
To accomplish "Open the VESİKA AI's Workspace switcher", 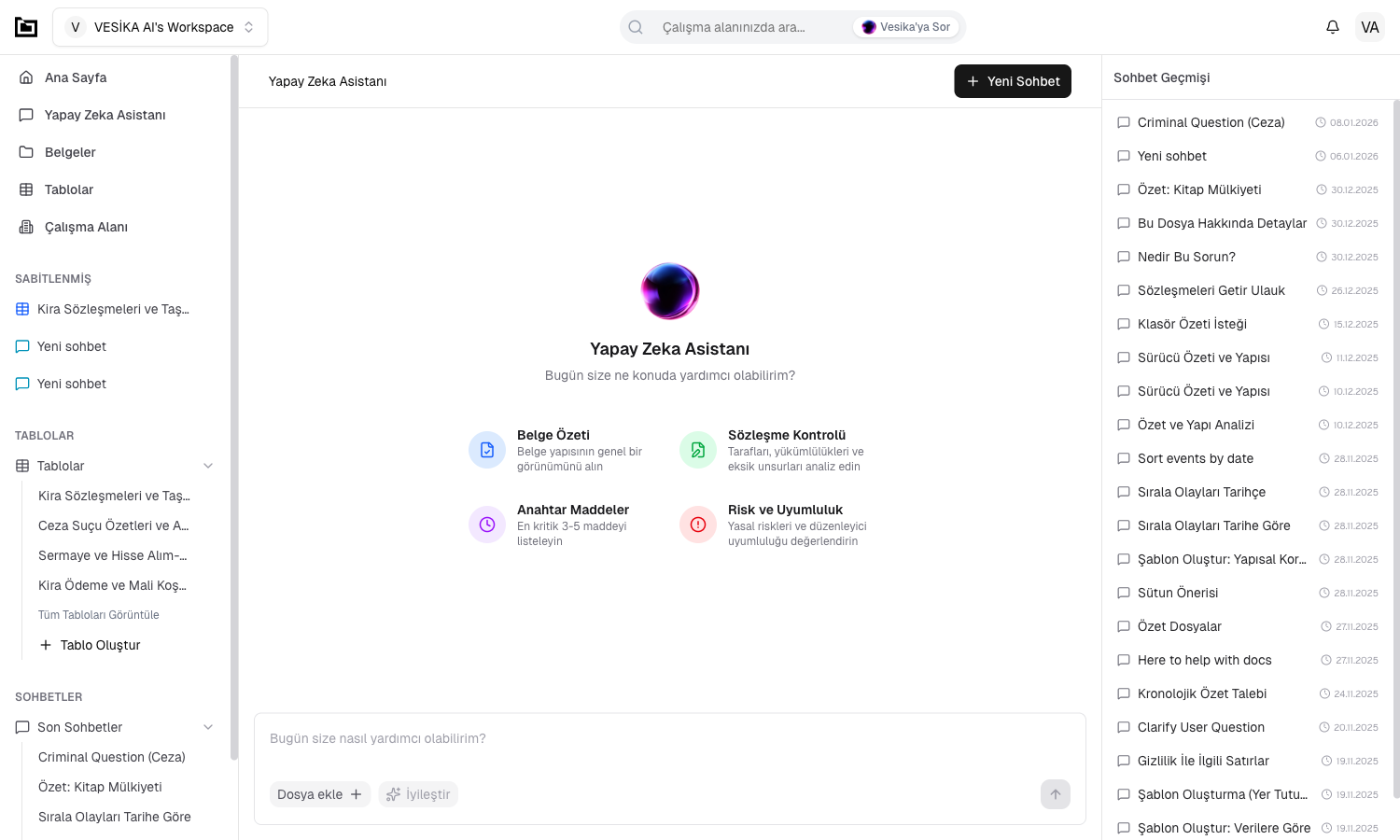I will coord(161,27).
